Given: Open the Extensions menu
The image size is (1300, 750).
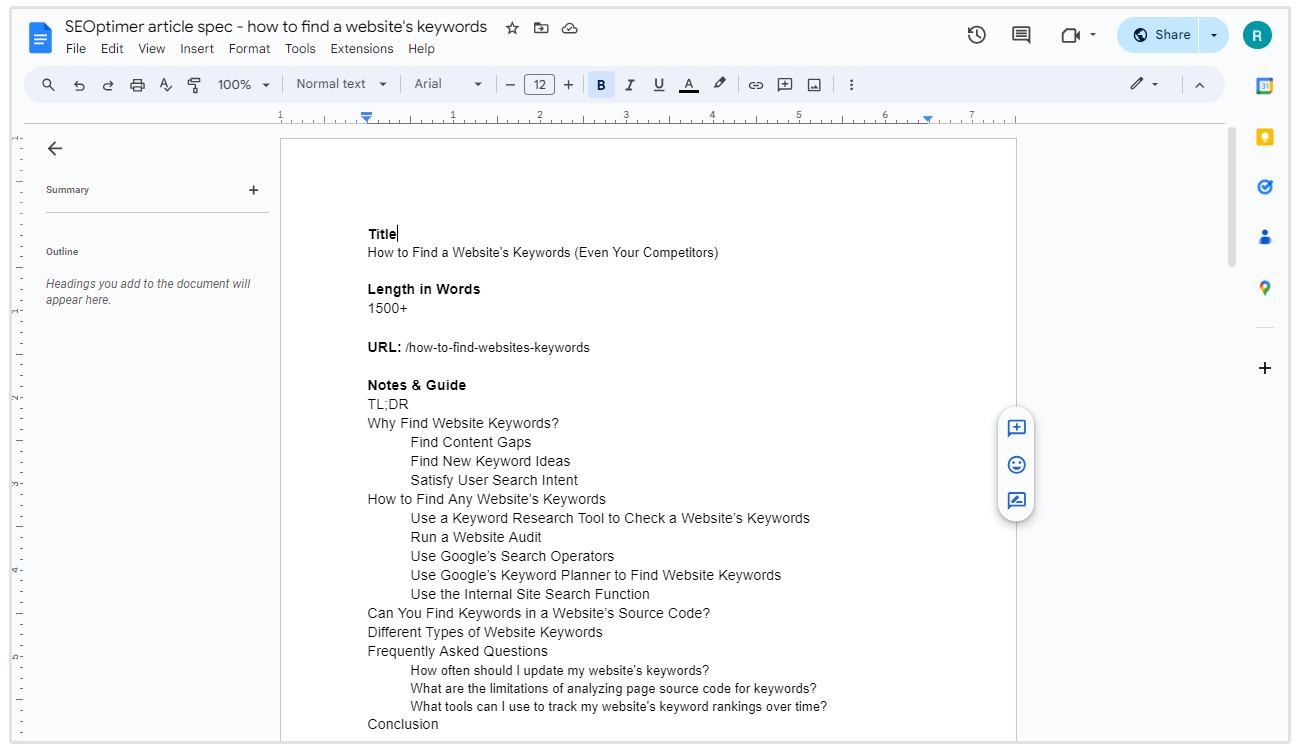Looking at the screenshot, I should [361, 48].
